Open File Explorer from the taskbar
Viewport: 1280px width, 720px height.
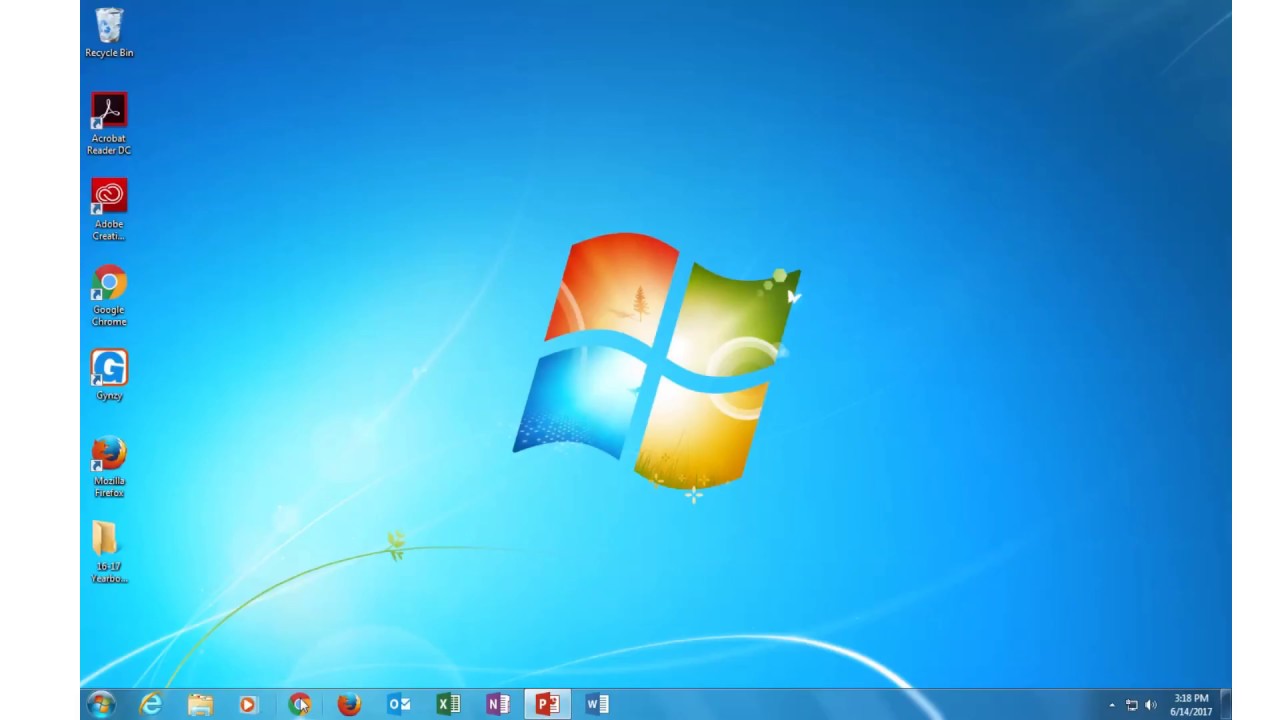200,704
